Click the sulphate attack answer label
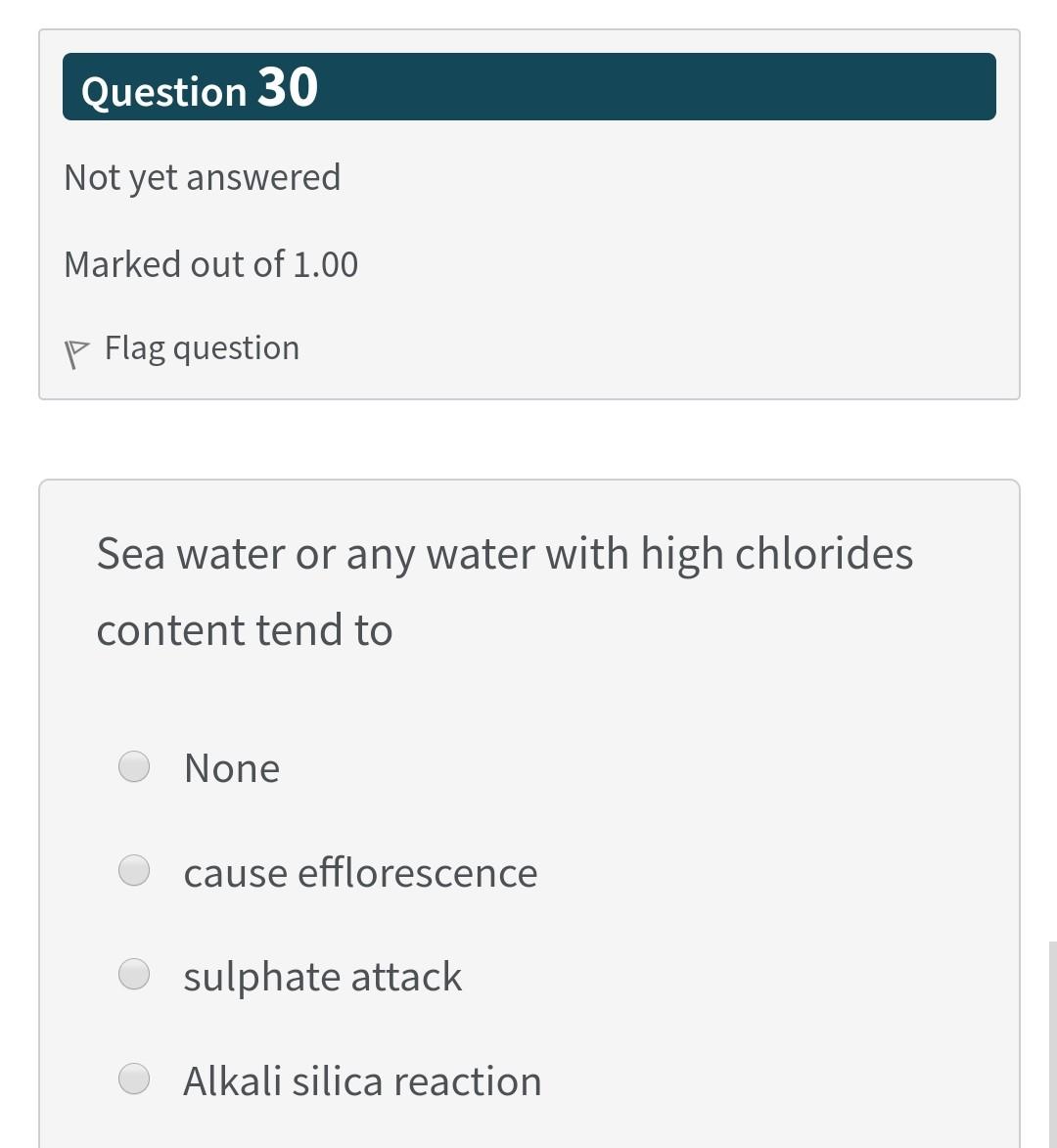 [x=322, y=977]
